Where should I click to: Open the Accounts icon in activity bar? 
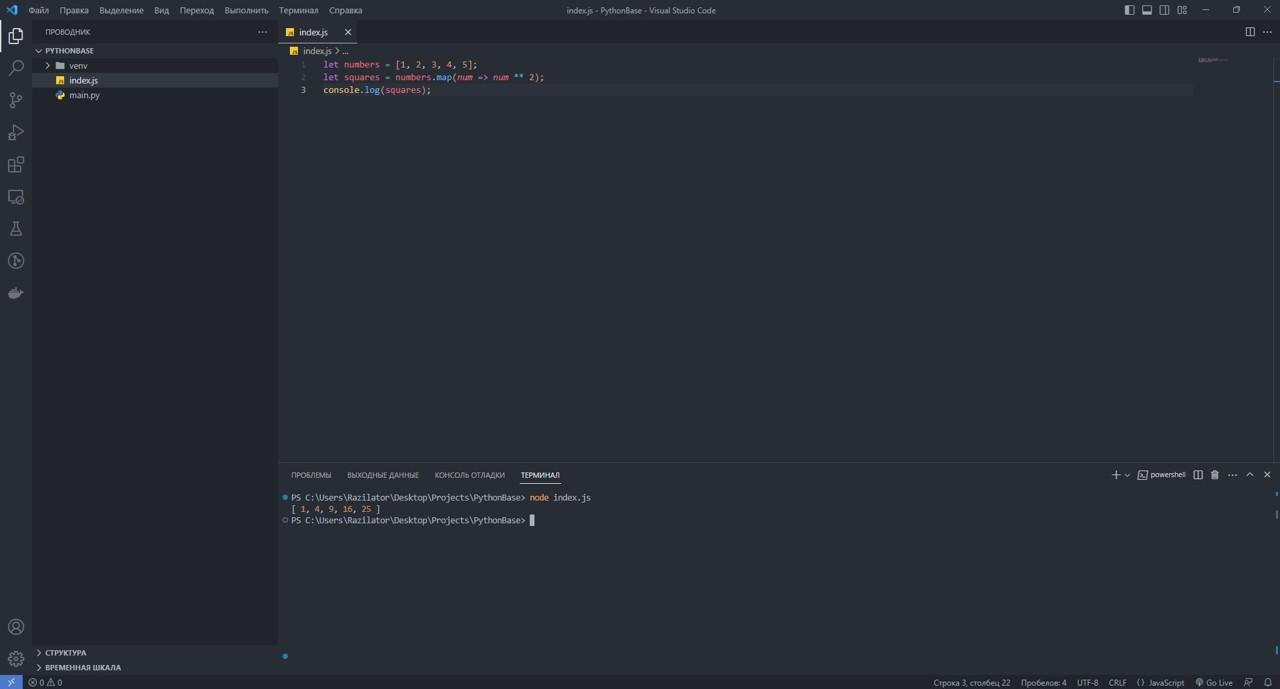[x=16, y=627]
